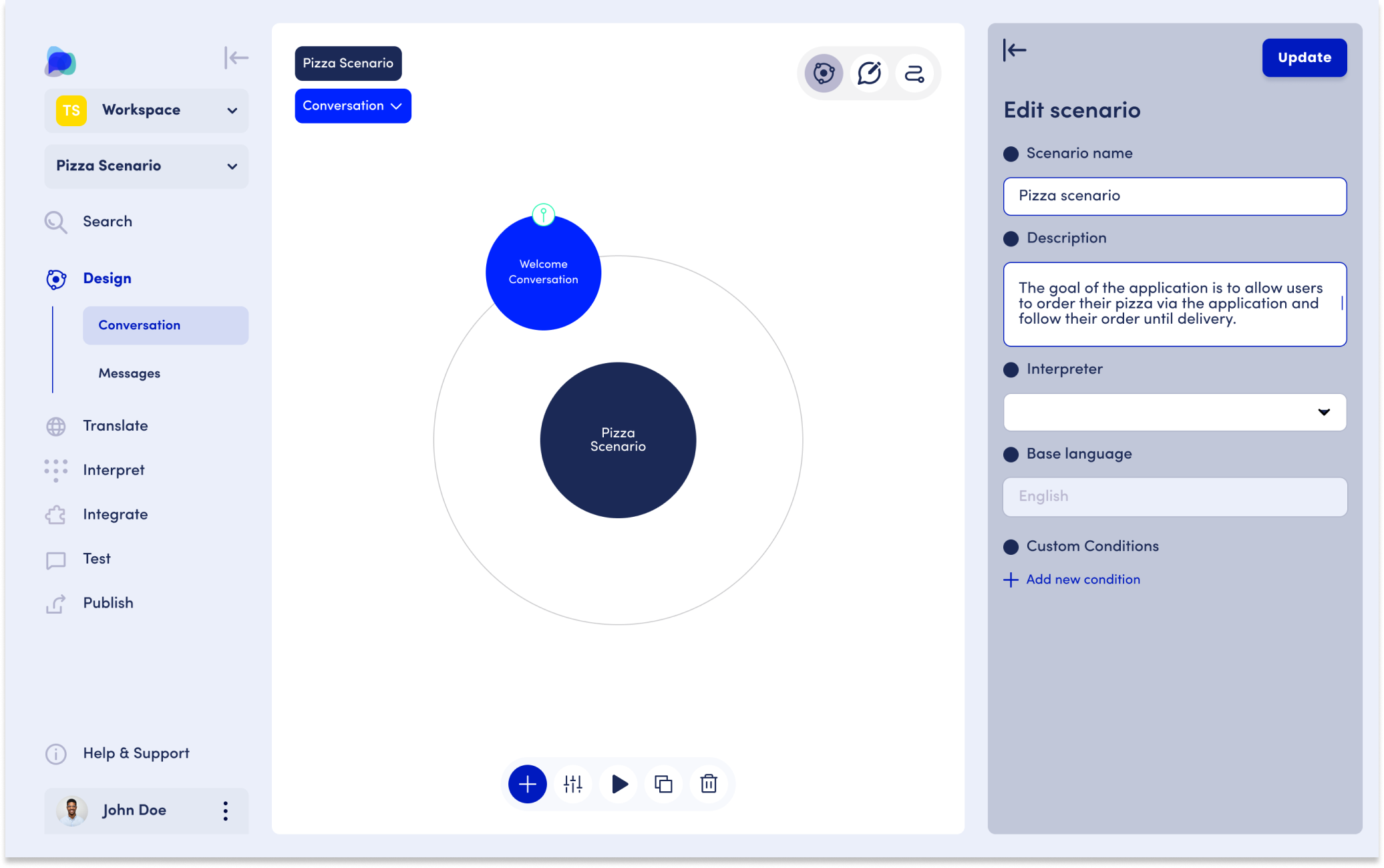This screenshot has height=868, width=1384.
Task: Click the Scenario name input field
Action: [x=1174, y=196]
